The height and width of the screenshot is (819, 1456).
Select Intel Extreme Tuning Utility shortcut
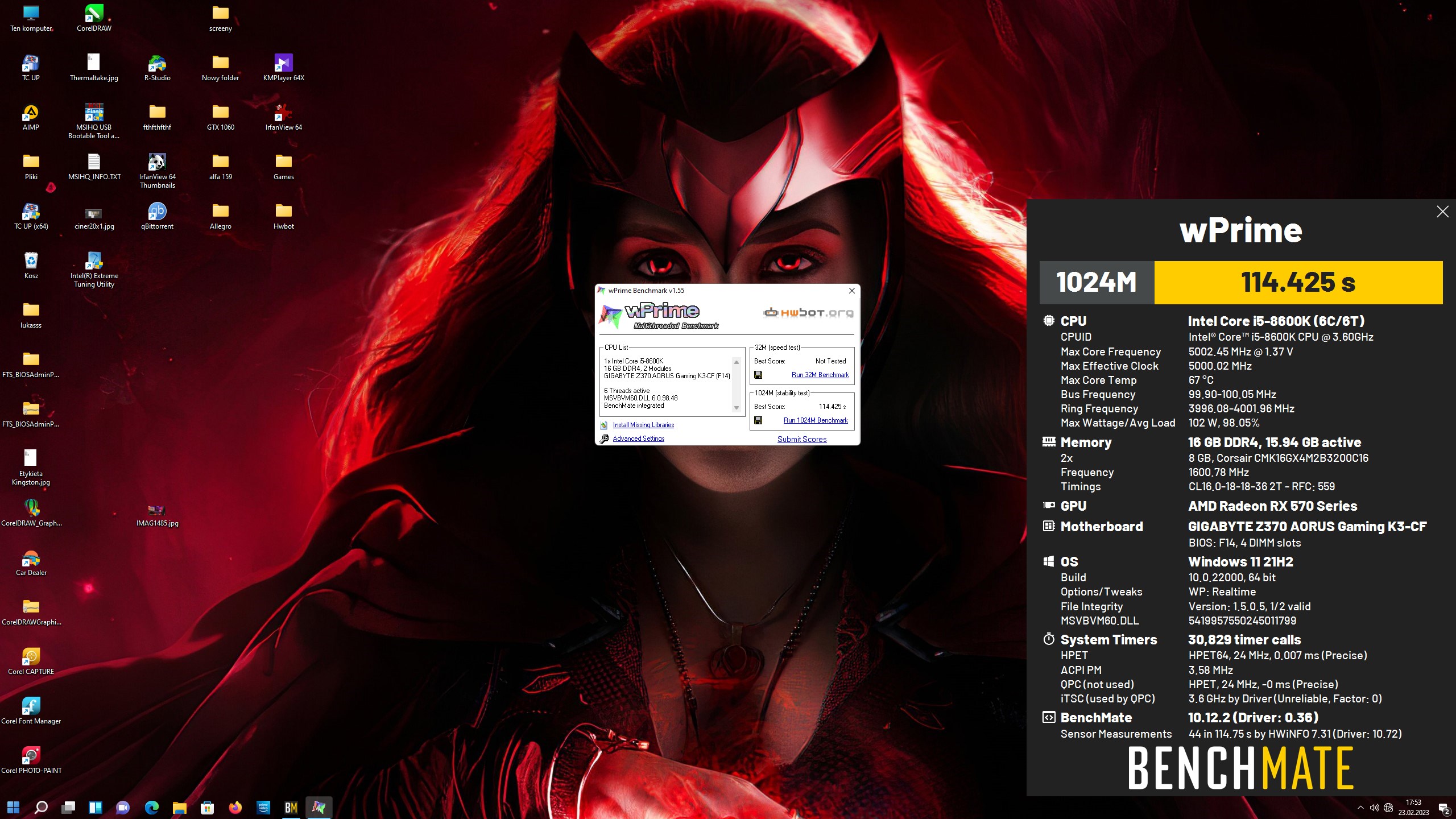pos(94,270)
